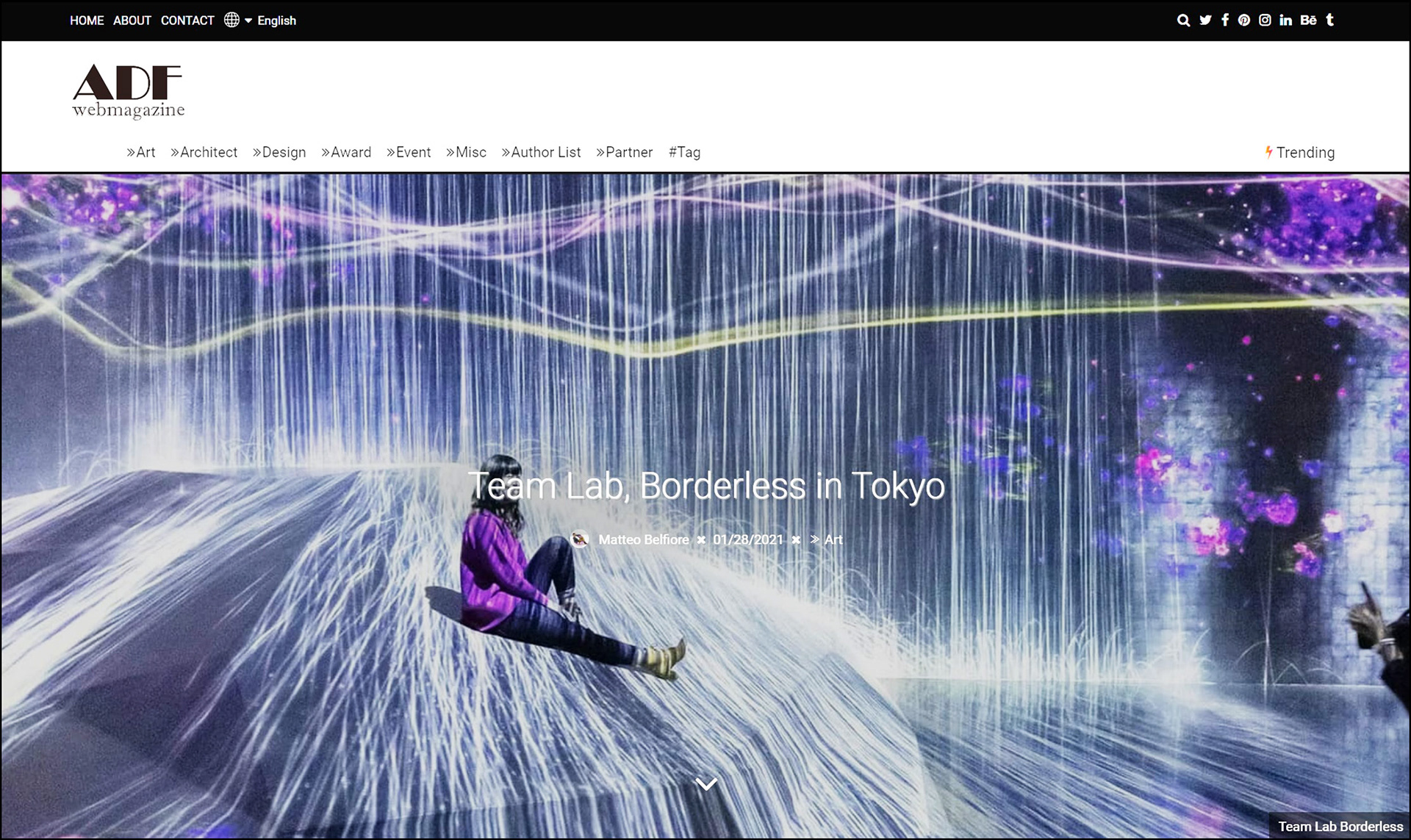Click the scroll-down chevron on hero image
1411x840 pixels.
(x=705, y=784)
